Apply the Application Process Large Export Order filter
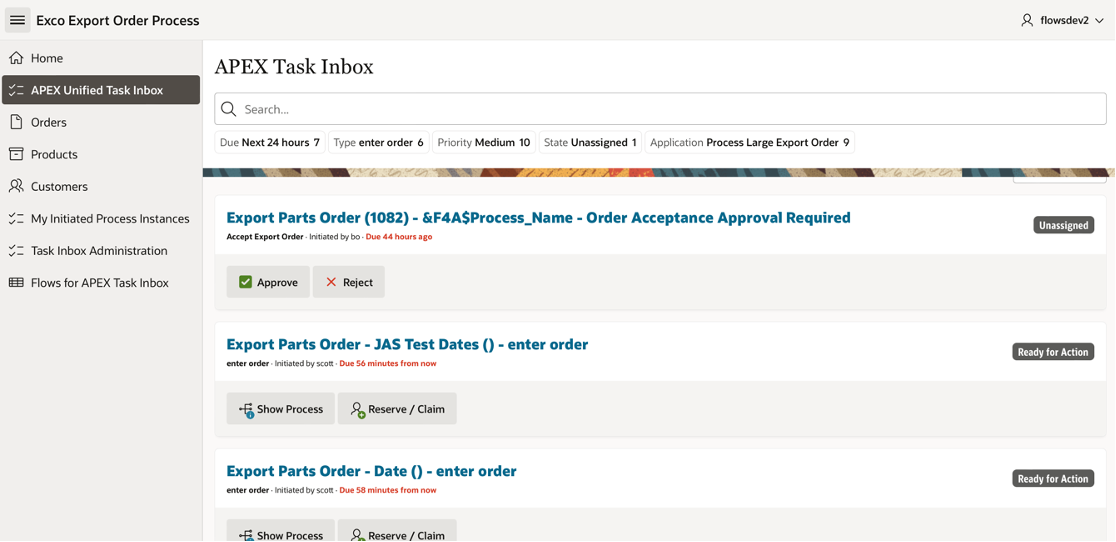 tap(749, 142)
